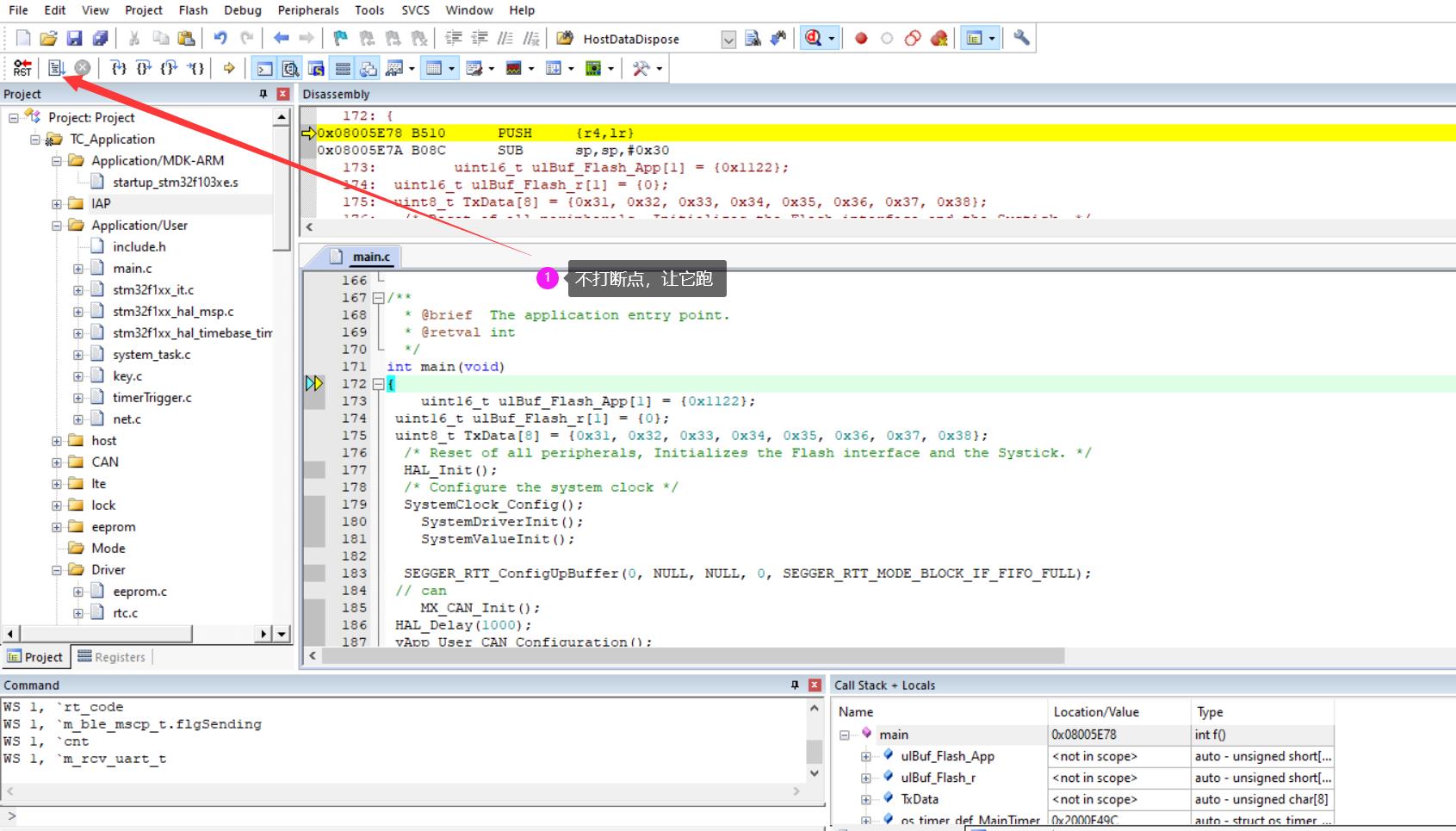The image size is (1456, 831).
Task: Toggle the Command window button
Action: click(265, 68)
